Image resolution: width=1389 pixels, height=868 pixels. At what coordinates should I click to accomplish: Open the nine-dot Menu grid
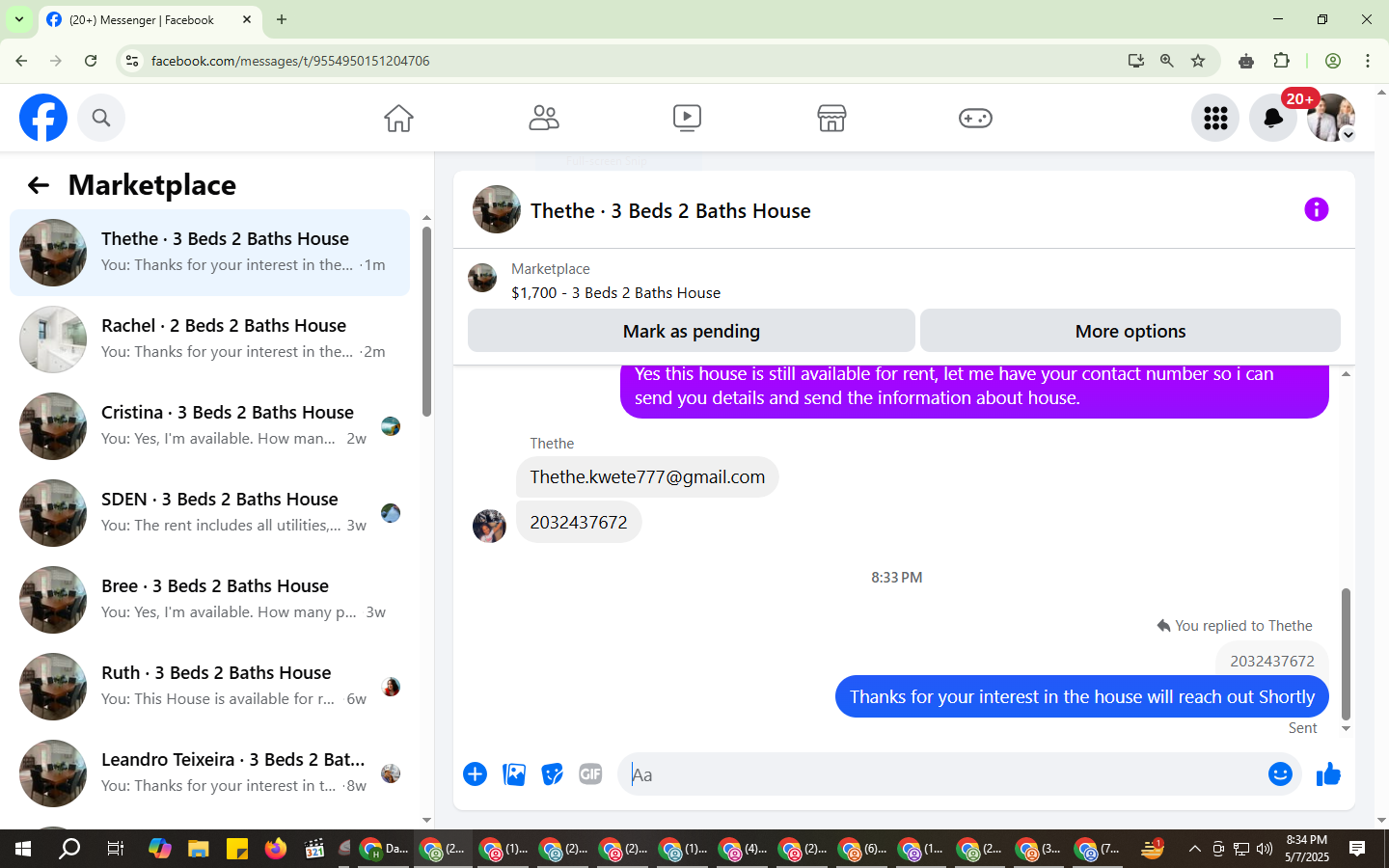tap(1215, 118)
